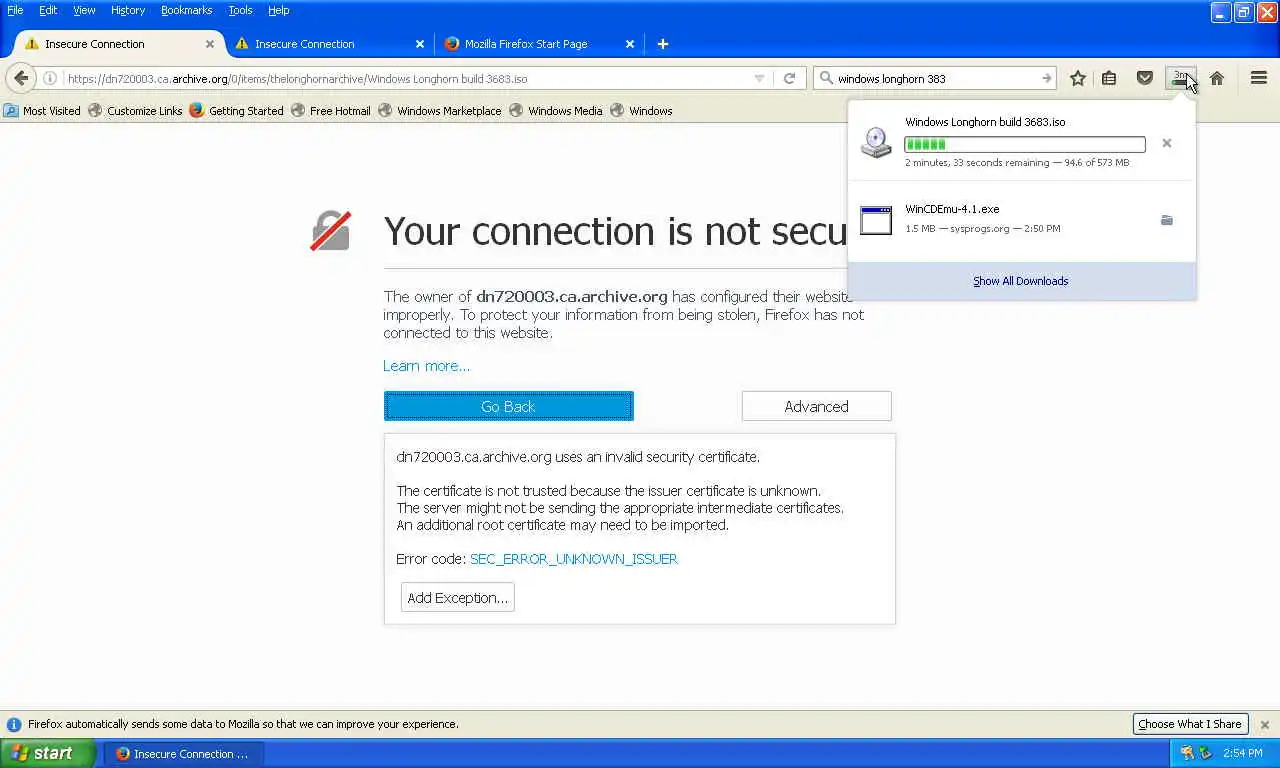Open SEC_ERROR_UNKNOWN_ISSUER error code link

pyautogui.click(x=574, y=559)
